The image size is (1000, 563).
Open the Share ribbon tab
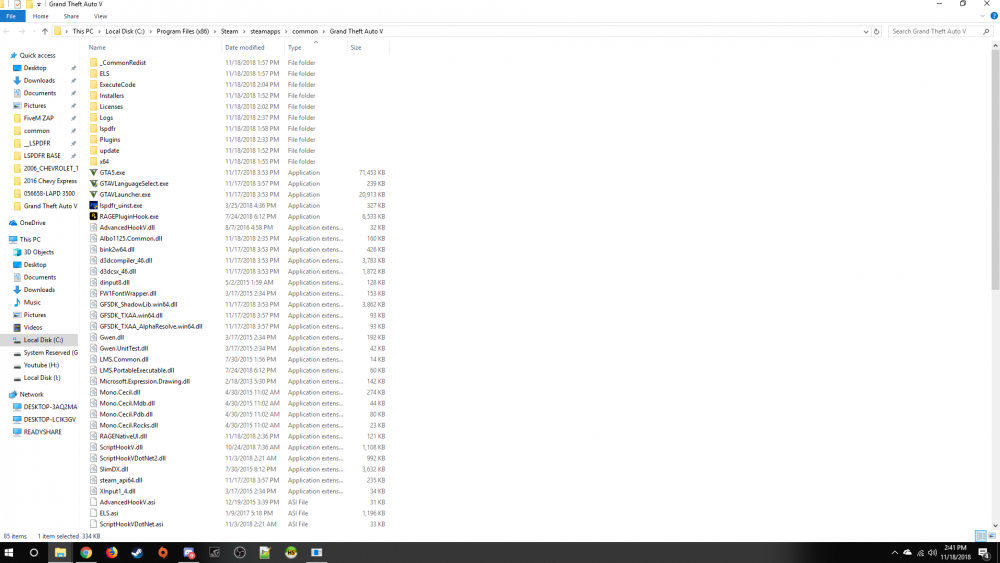[x=71, y=16]
